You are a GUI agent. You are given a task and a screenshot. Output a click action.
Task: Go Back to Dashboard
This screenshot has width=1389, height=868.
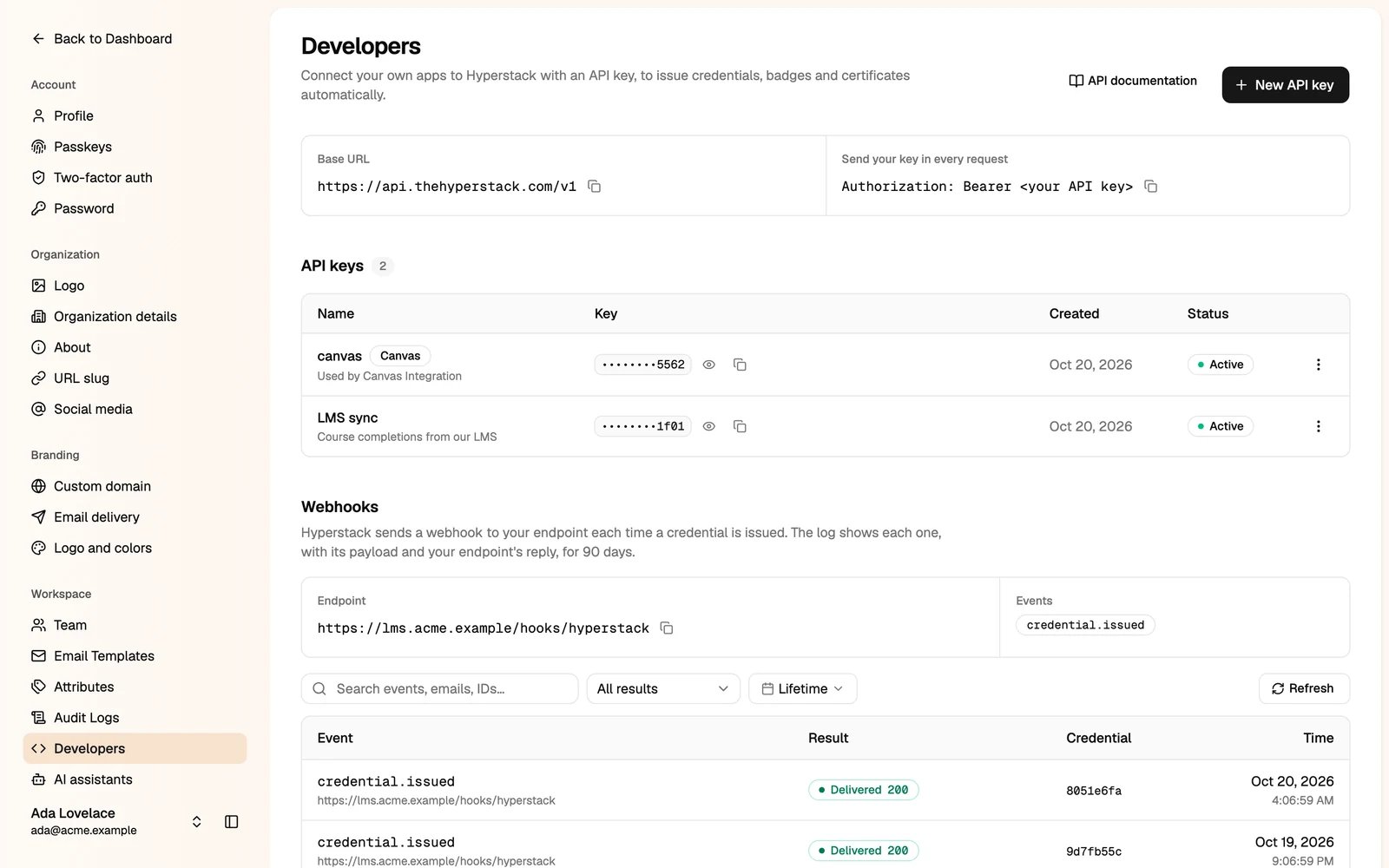click(102, 38)
